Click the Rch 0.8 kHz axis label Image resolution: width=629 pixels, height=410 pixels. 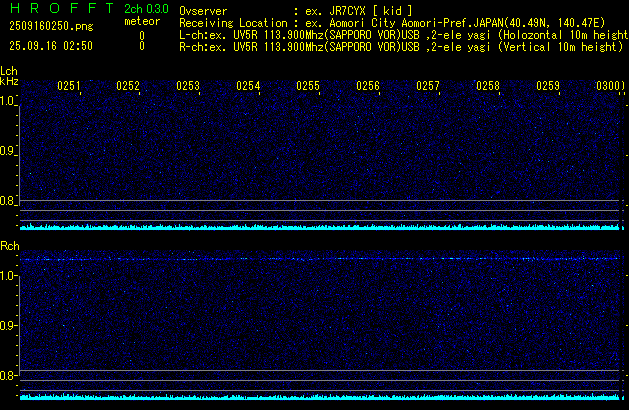point(7,375)
